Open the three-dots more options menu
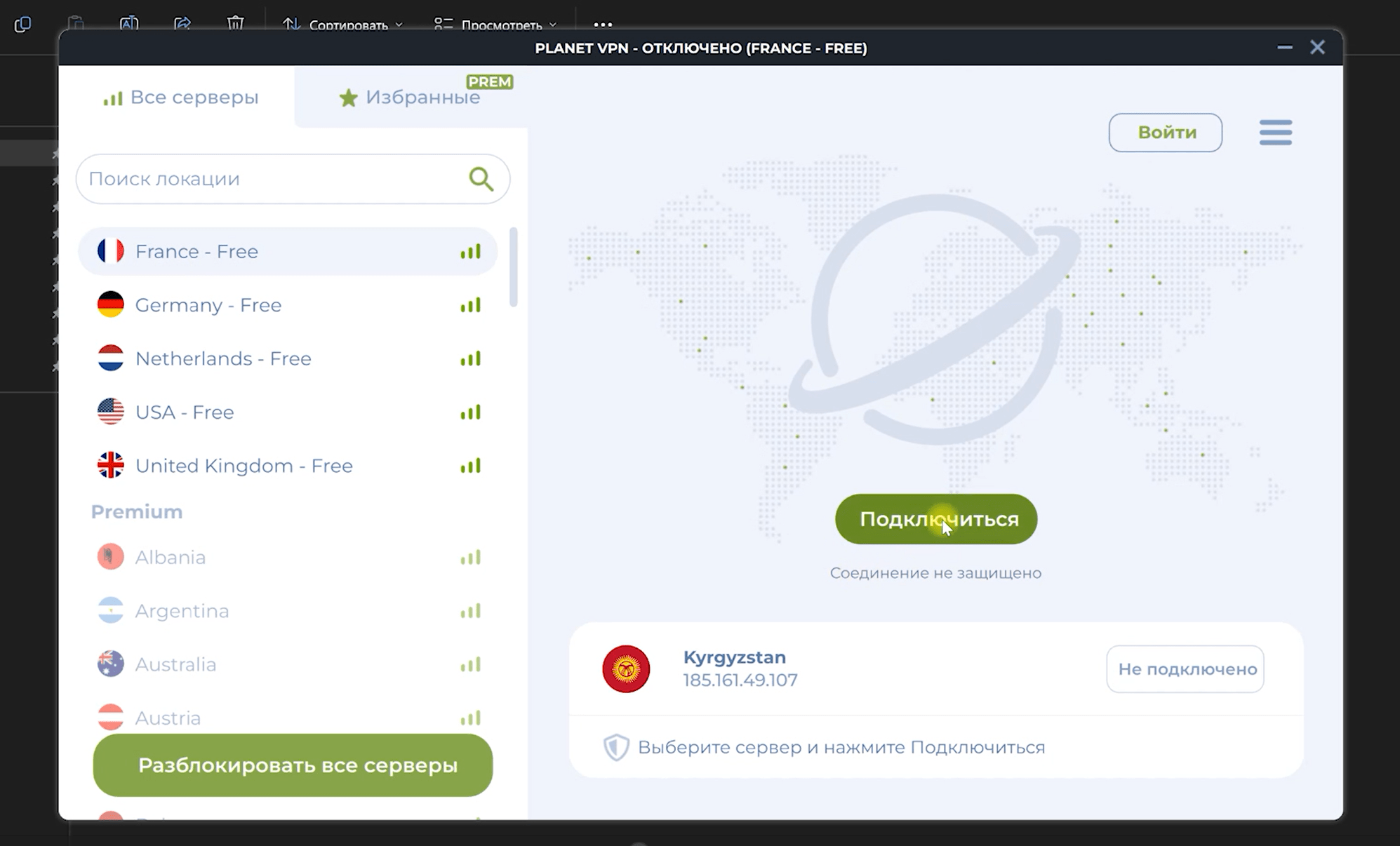The image size is (1400, 846). [x=603, y=25]
